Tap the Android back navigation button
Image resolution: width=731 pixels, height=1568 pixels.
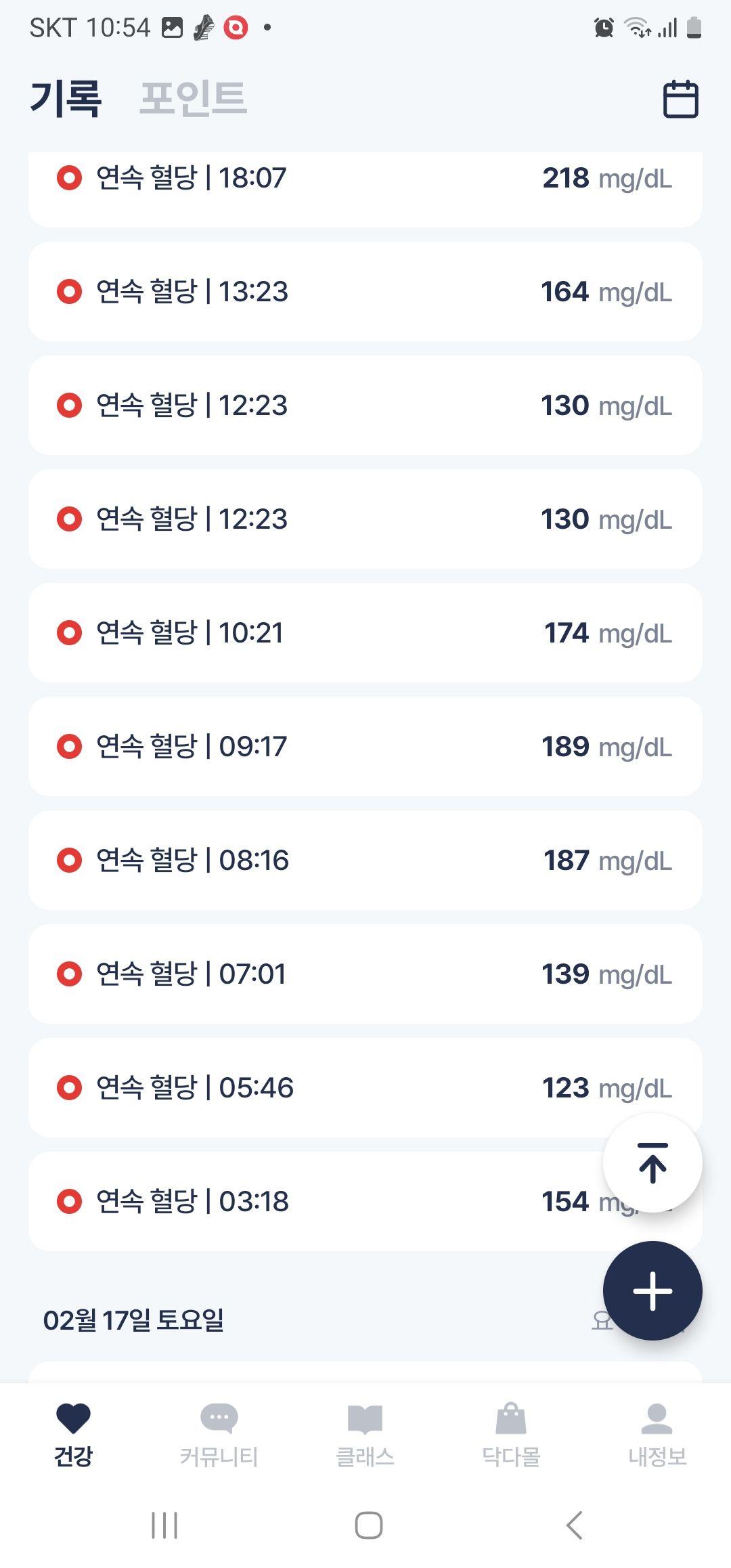click(574, 1525)
